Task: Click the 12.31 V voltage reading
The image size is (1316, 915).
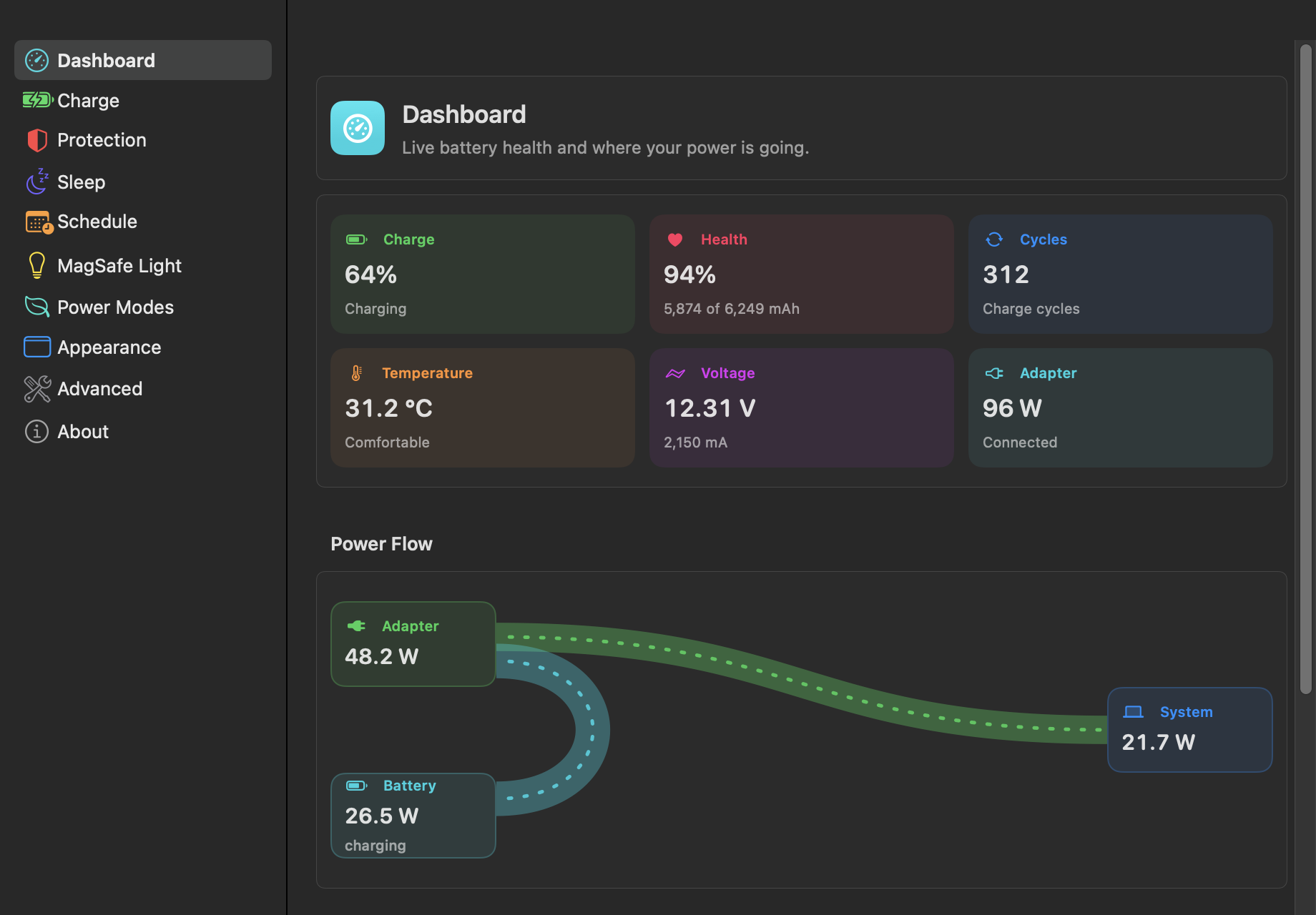Action: click(709, 408)
